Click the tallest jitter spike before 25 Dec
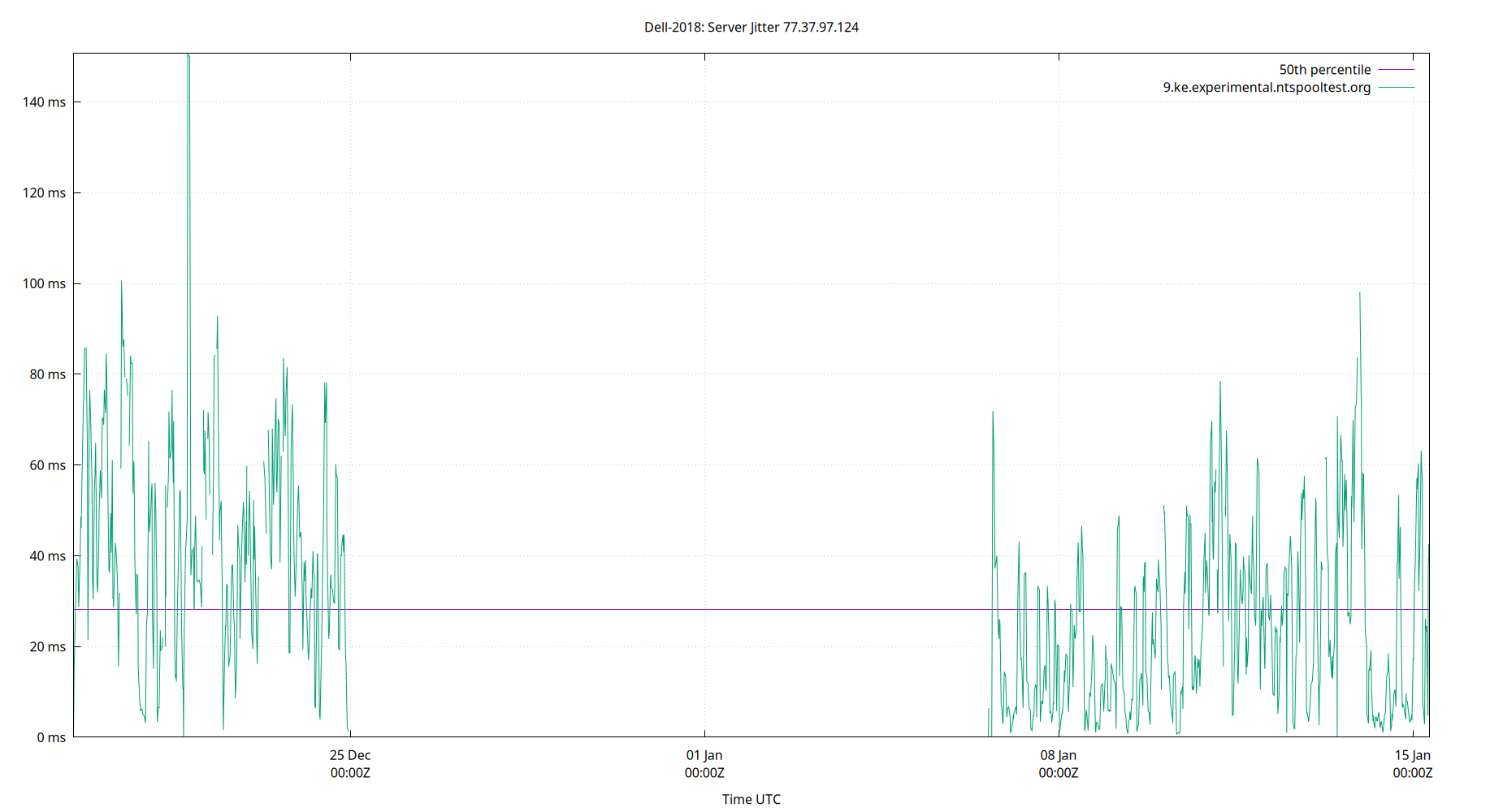 pyautogui.click(x=188, y=57)
